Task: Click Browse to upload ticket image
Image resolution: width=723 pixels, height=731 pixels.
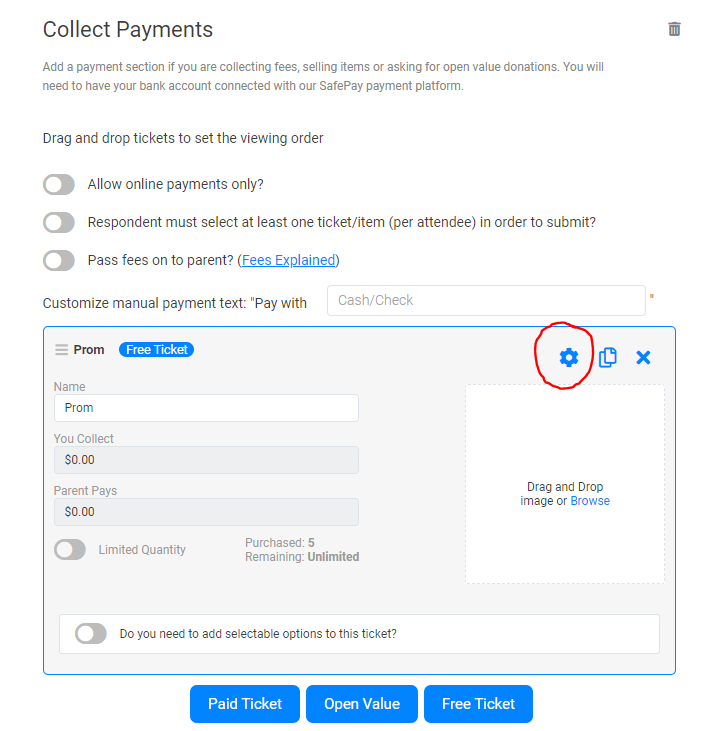Action: [x=589, y=501]
